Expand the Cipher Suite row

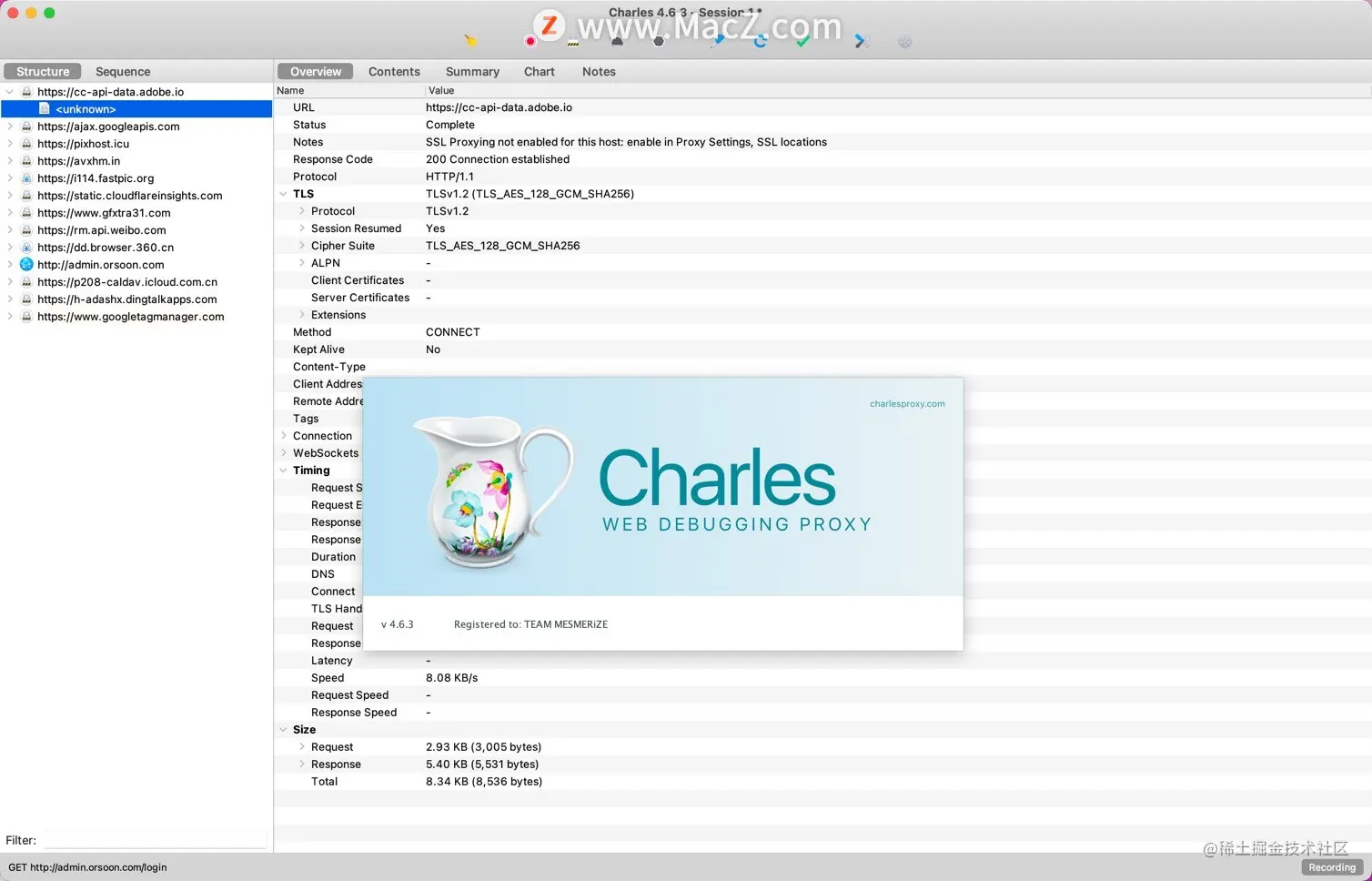coord(302,246)
